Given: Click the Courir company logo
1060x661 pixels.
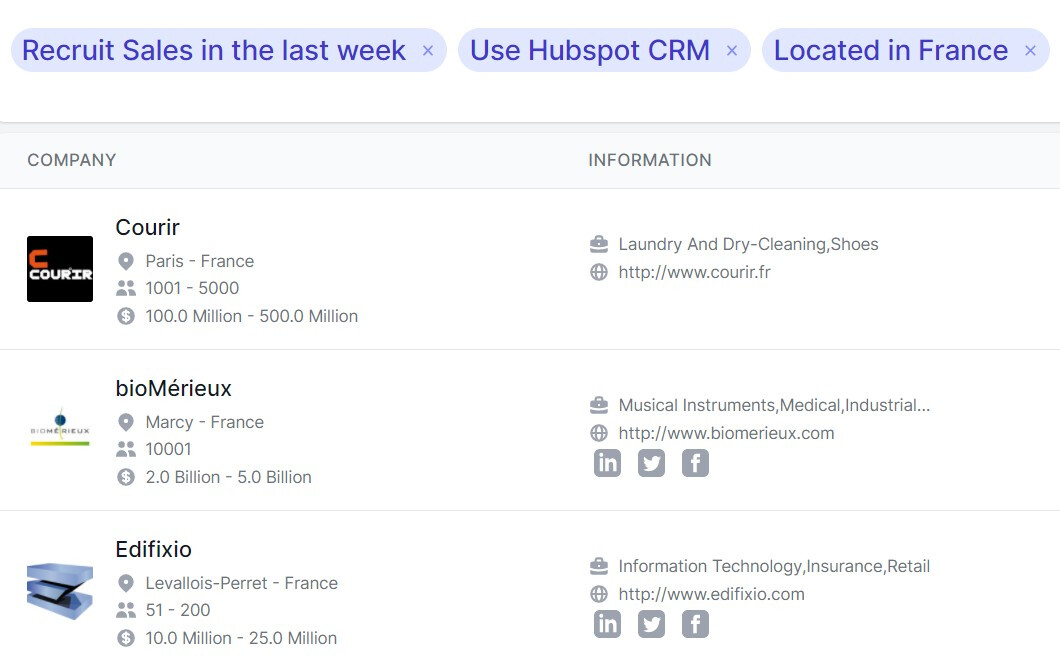Looking at the screenshot, I should pos(60,269).
